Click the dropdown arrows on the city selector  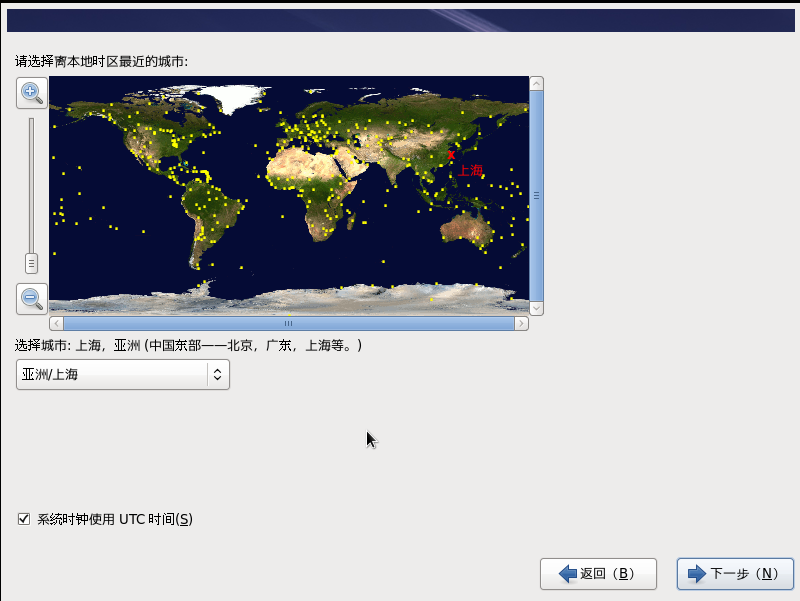pyautogui.click(x=216, y=374)
